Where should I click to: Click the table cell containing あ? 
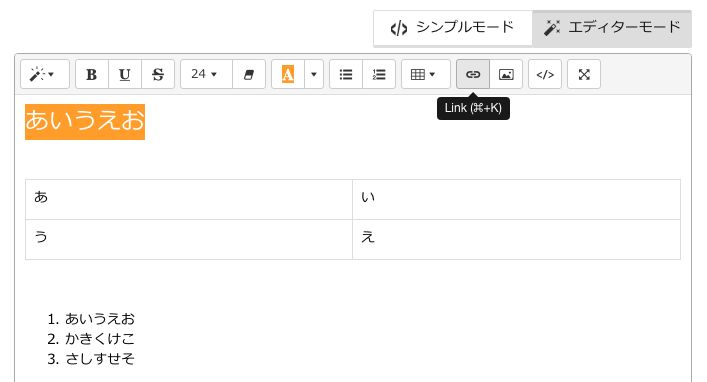point(189,199)
